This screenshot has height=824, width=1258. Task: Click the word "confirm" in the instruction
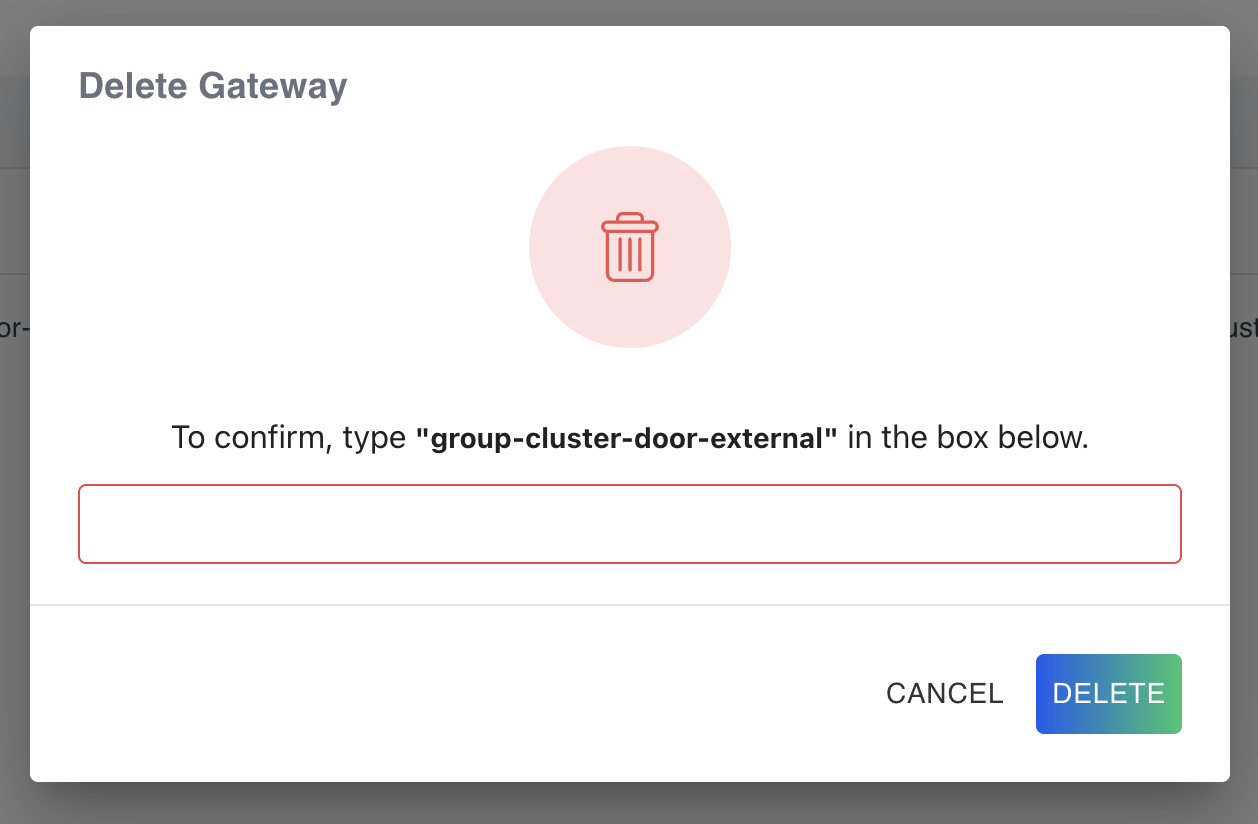coord(274,438)
